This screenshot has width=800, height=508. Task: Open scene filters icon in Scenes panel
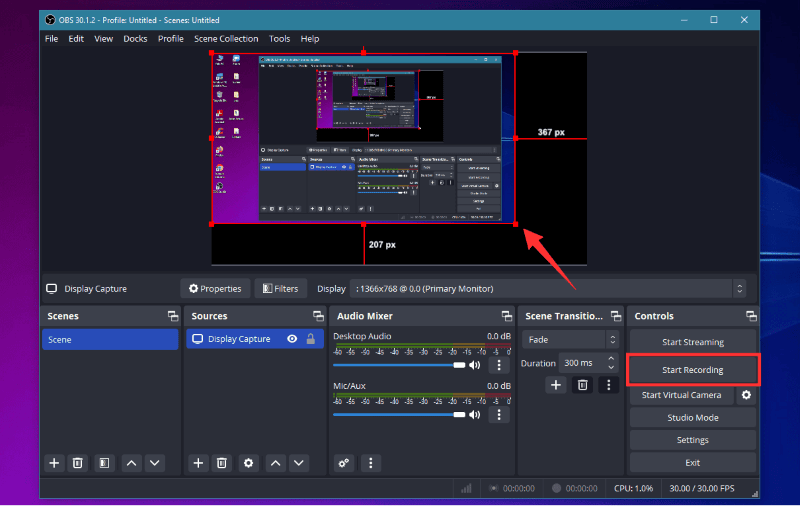[102, 463]
